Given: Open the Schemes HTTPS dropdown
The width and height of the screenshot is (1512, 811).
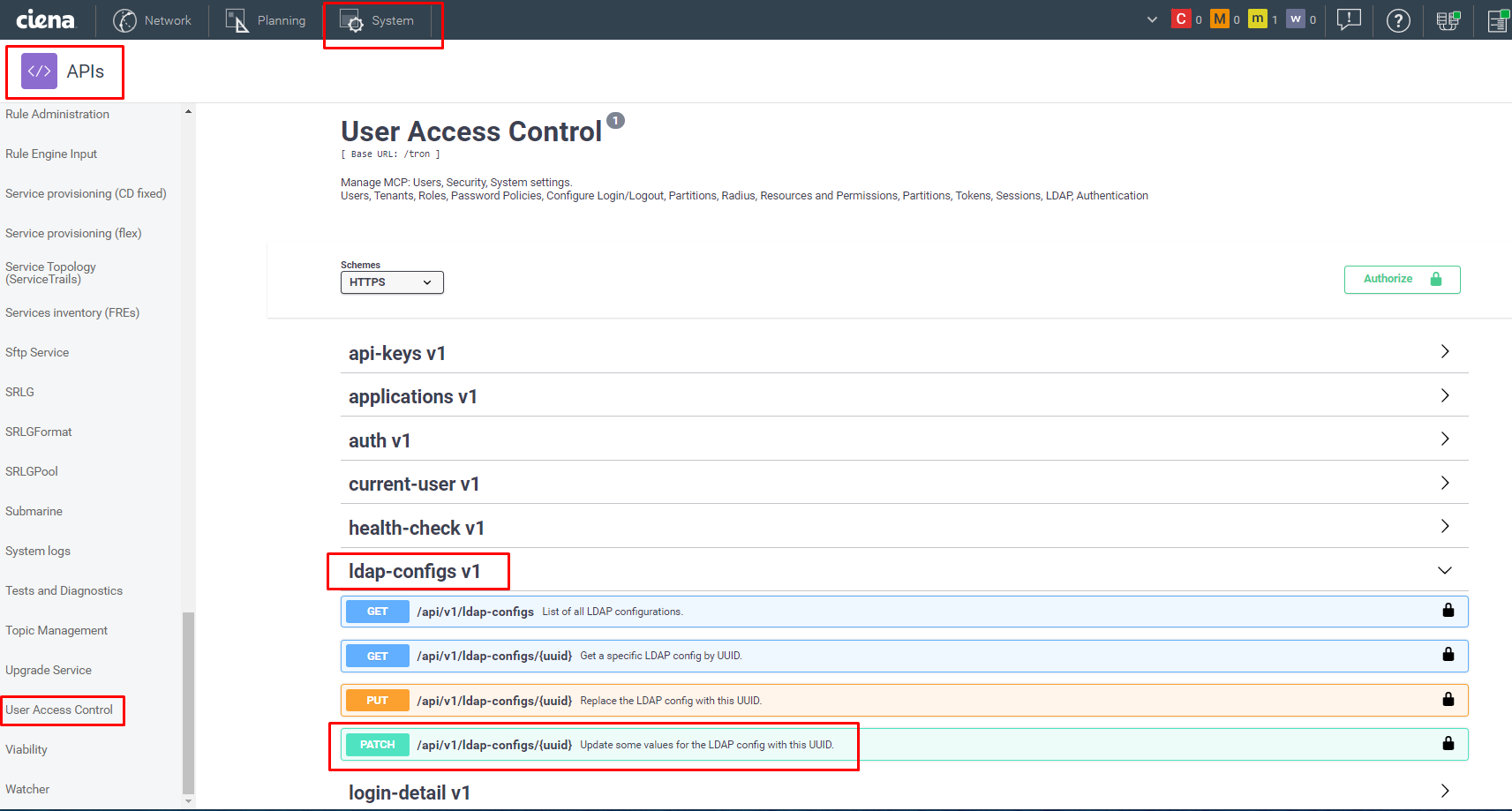Looking at the screenshot, I should tap(392, 282).
